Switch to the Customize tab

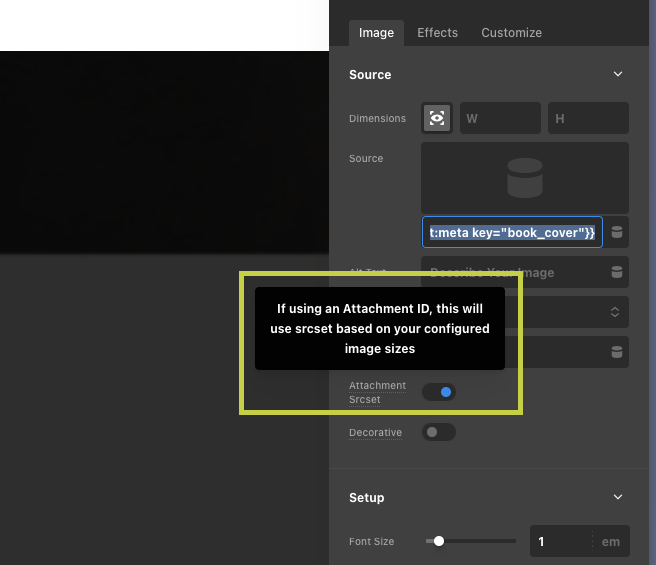[x=511, y=33]
